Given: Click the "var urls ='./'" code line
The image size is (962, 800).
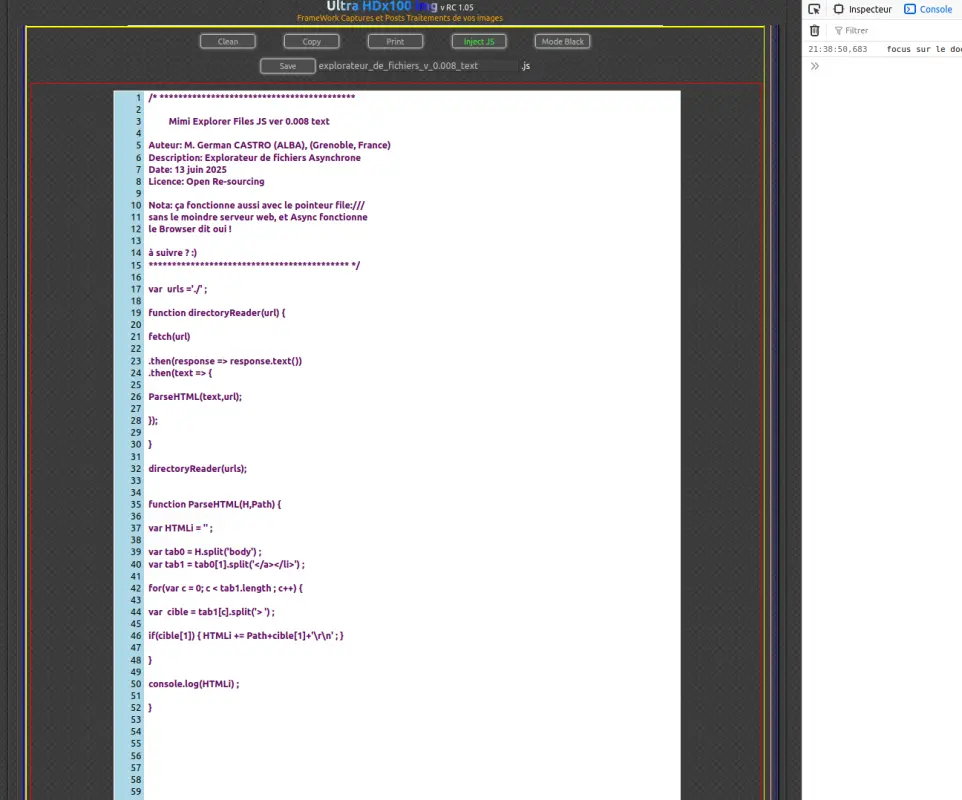Looking at the screenshot, I should click(178, 289).
